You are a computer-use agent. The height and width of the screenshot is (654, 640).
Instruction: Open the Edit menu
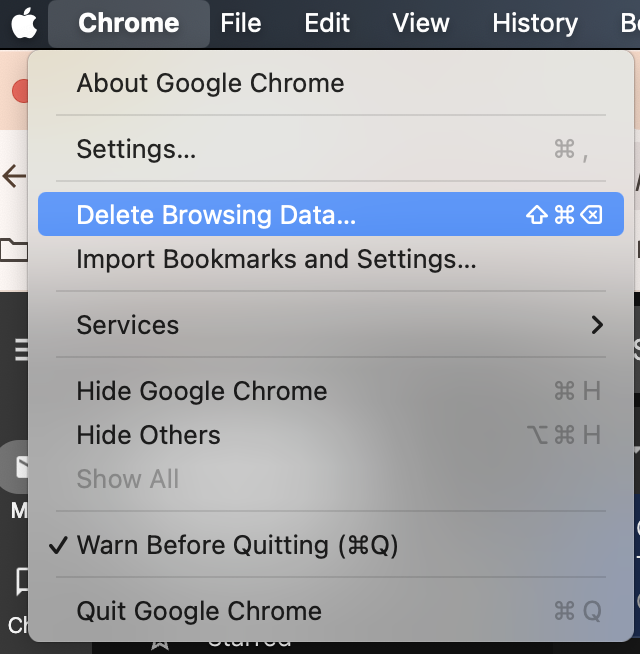pyautogui.click(x=327, y=23)
